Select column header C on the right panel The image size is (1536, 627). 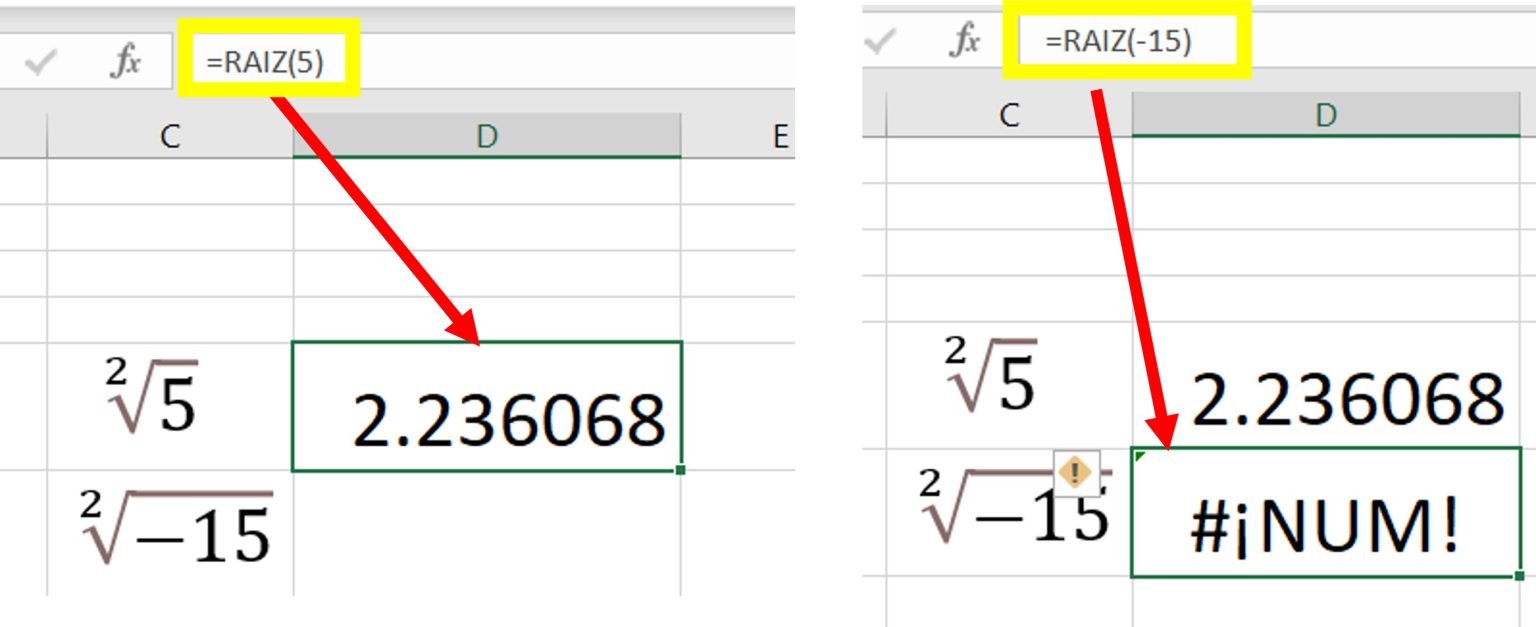pyautogui.click(x=1010, y=113)
